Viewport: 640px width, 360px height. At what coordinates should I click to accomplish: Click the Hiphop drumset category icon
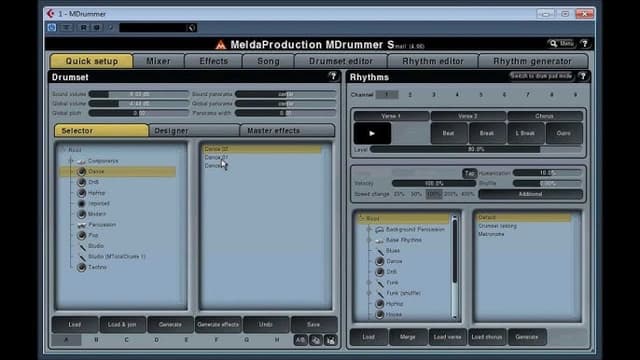point(82,193)
